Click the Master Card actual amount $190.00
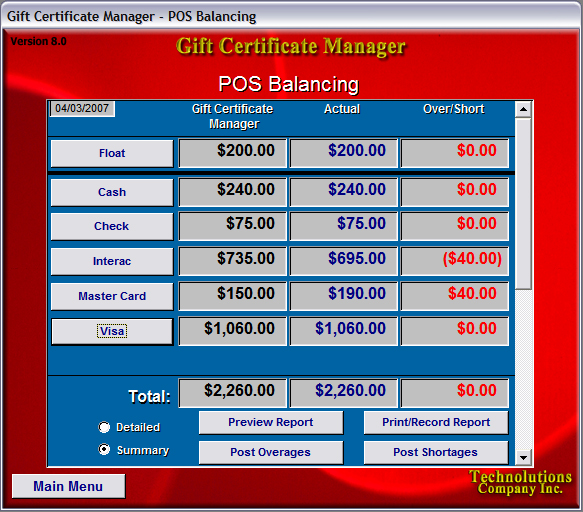 point(344,296)
